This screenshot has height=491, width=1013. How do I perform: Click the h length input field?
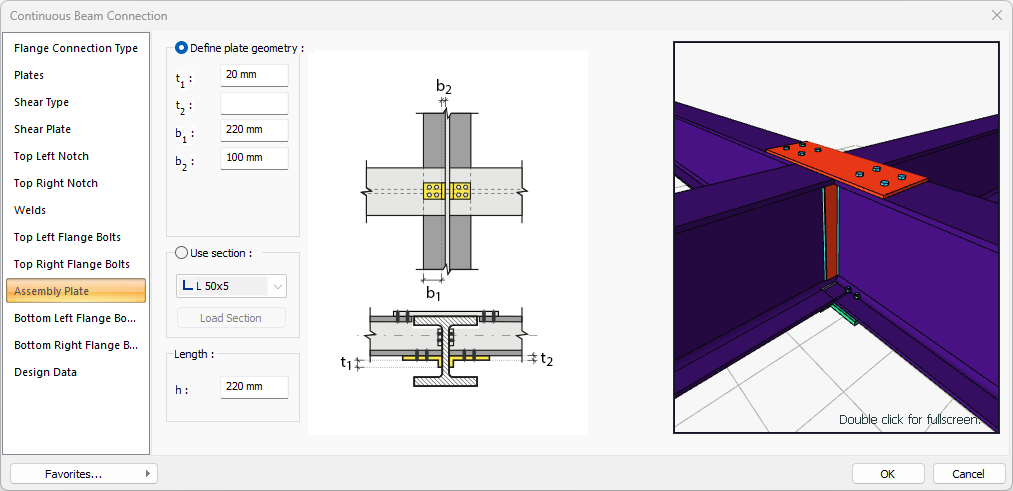[254, 387]
